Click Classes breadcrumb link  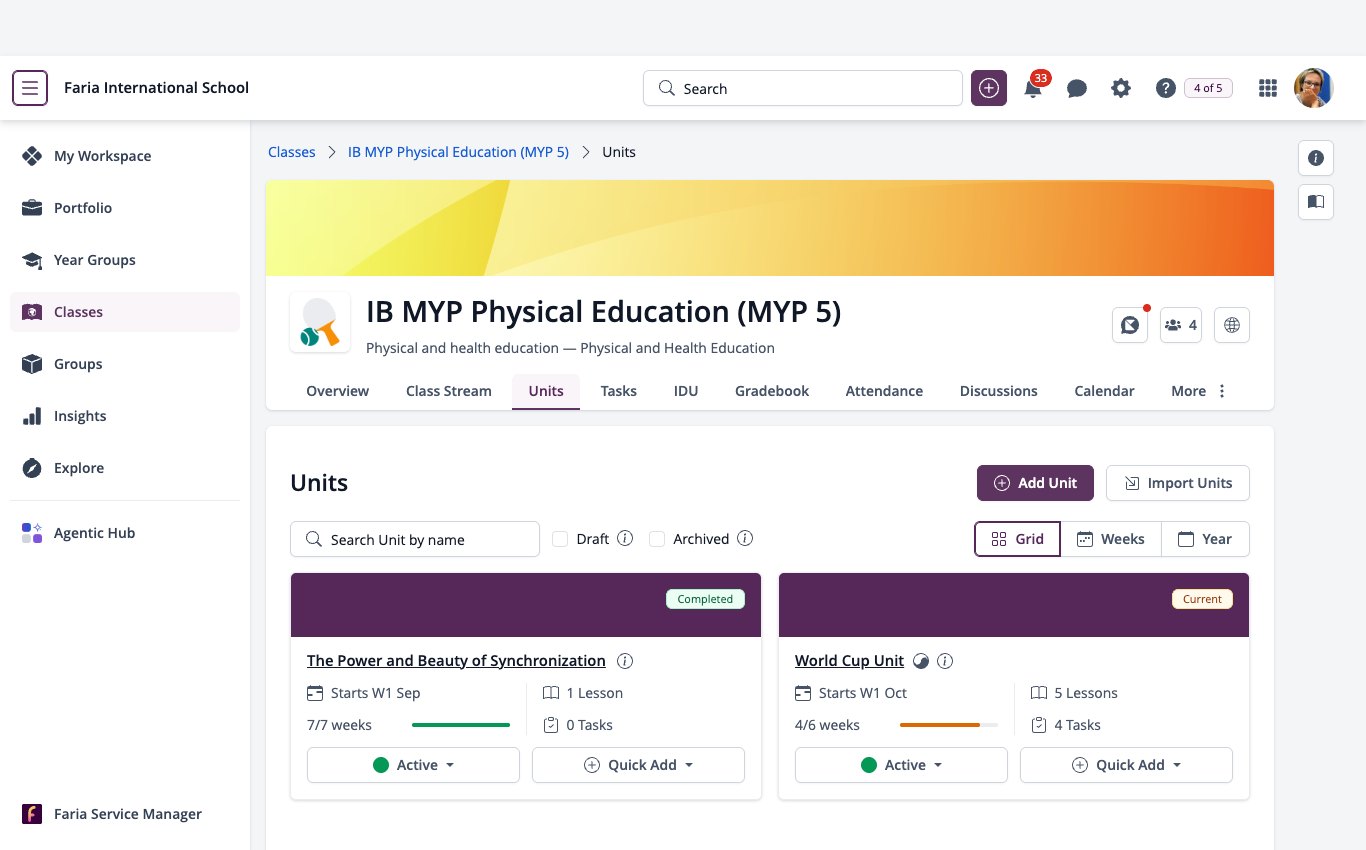292,152
